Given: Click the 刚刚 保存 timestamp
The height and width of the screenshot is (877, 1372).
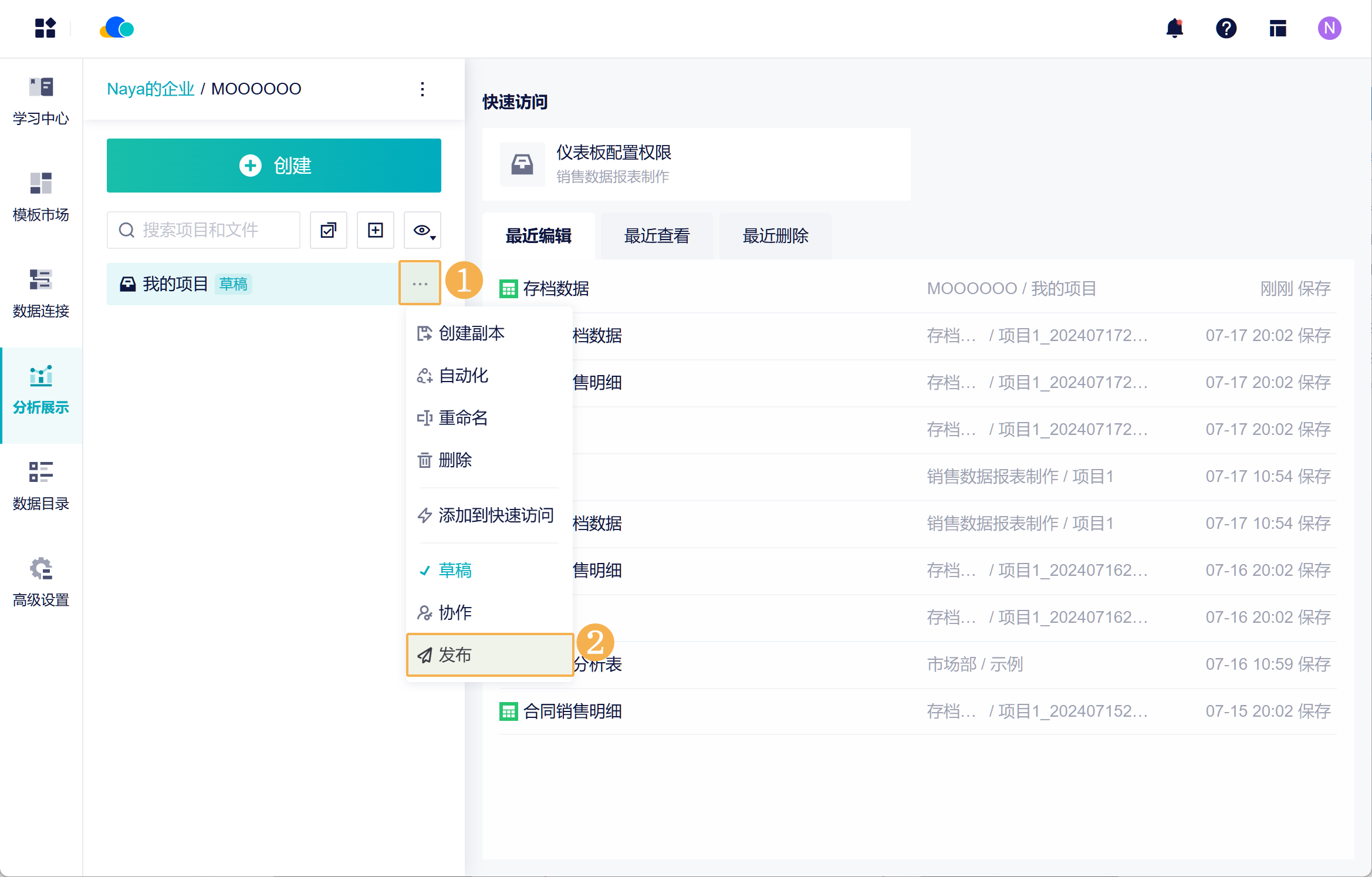Looking at the screenshot, I should click(1296, 289).
